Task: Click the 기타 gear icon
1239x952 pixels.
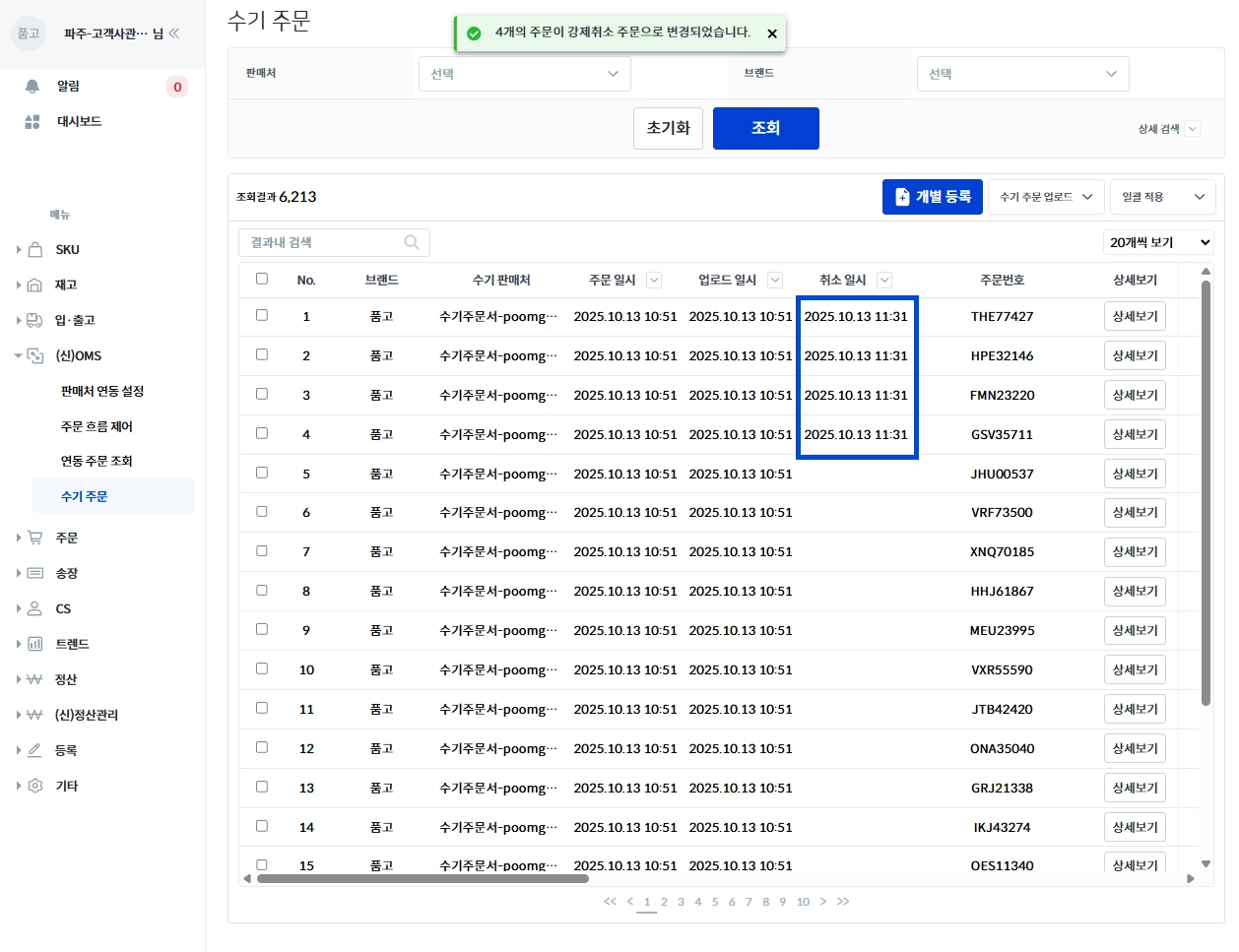Action: tap(34, 786)
